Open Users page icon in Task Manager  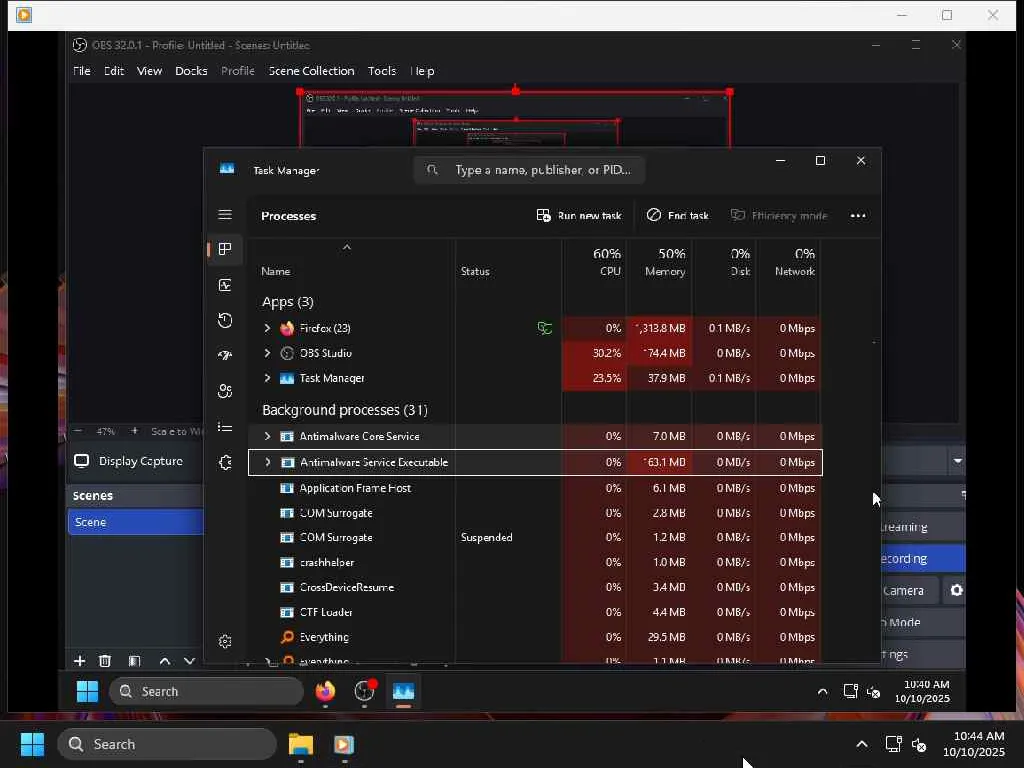pyautogui.click(x=225, y=391)
